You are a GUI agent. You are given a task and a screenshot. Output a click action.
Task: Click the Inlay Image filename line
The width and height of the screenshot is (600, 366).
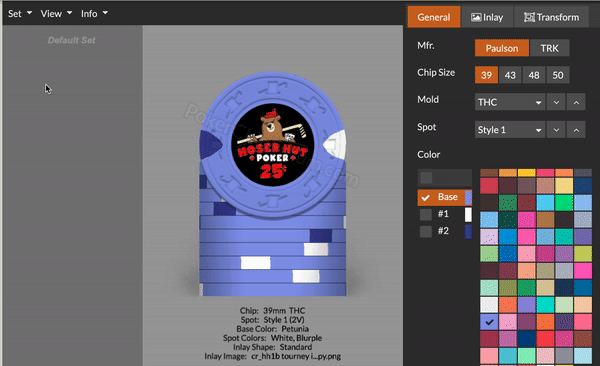click(272, 356)
